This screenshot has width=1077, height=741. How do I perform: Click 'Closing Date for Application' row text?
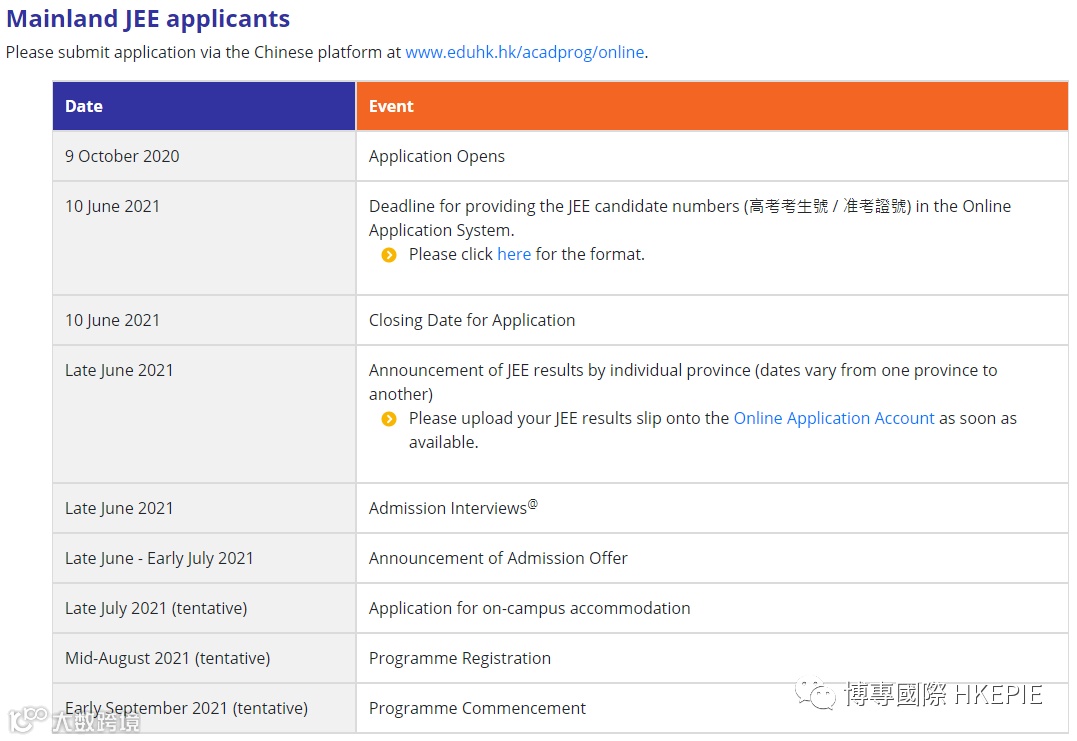click(x=471, y=320)
